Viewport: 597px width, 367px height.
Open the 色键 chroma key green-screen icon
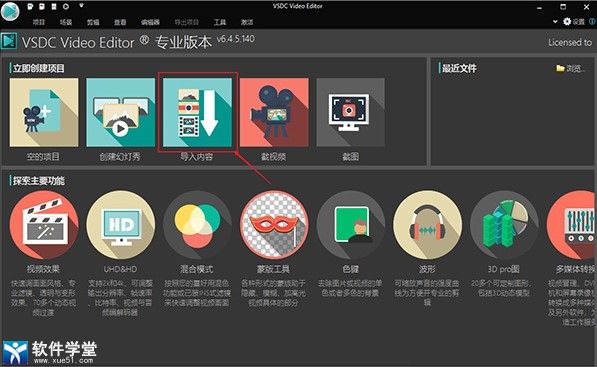coord(351,225)
